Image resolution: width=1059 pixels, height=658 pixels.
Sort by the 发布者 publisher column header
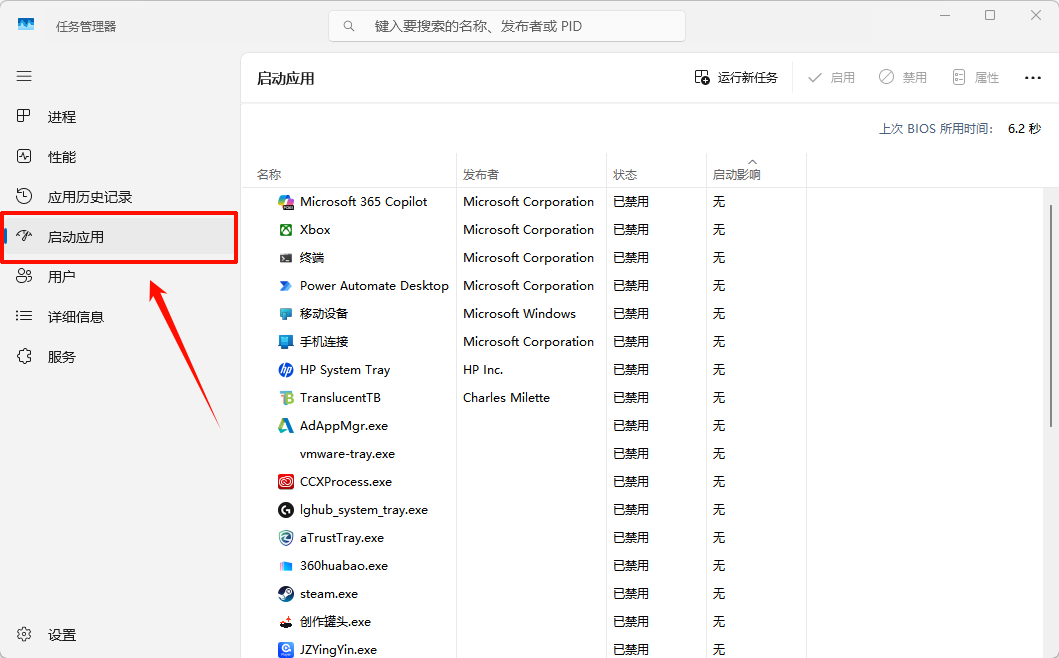(x=481, y=174)
